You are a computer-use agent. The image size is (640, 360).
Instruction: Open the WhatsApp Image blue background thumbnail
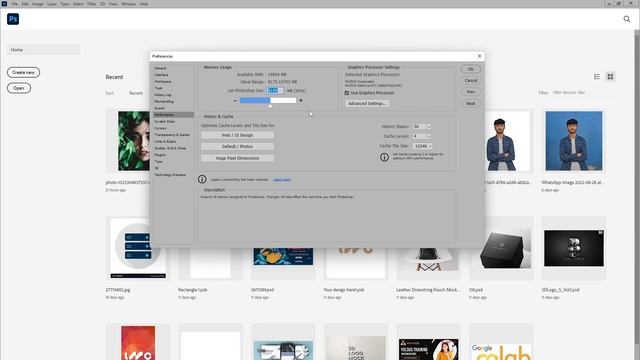(573, 141)
